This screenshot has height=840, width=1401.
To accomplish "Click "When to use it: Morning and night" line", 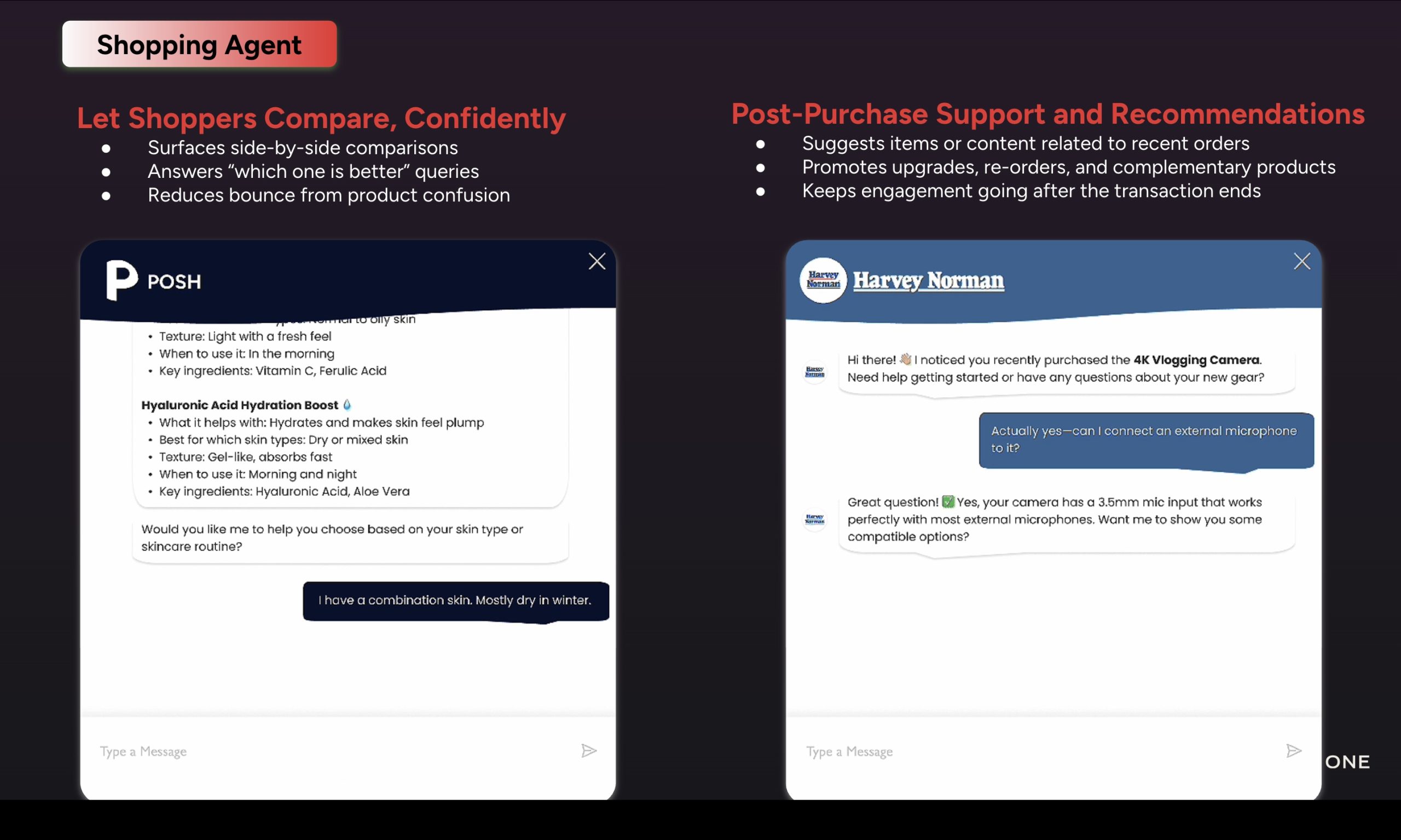I will [258, 474].
